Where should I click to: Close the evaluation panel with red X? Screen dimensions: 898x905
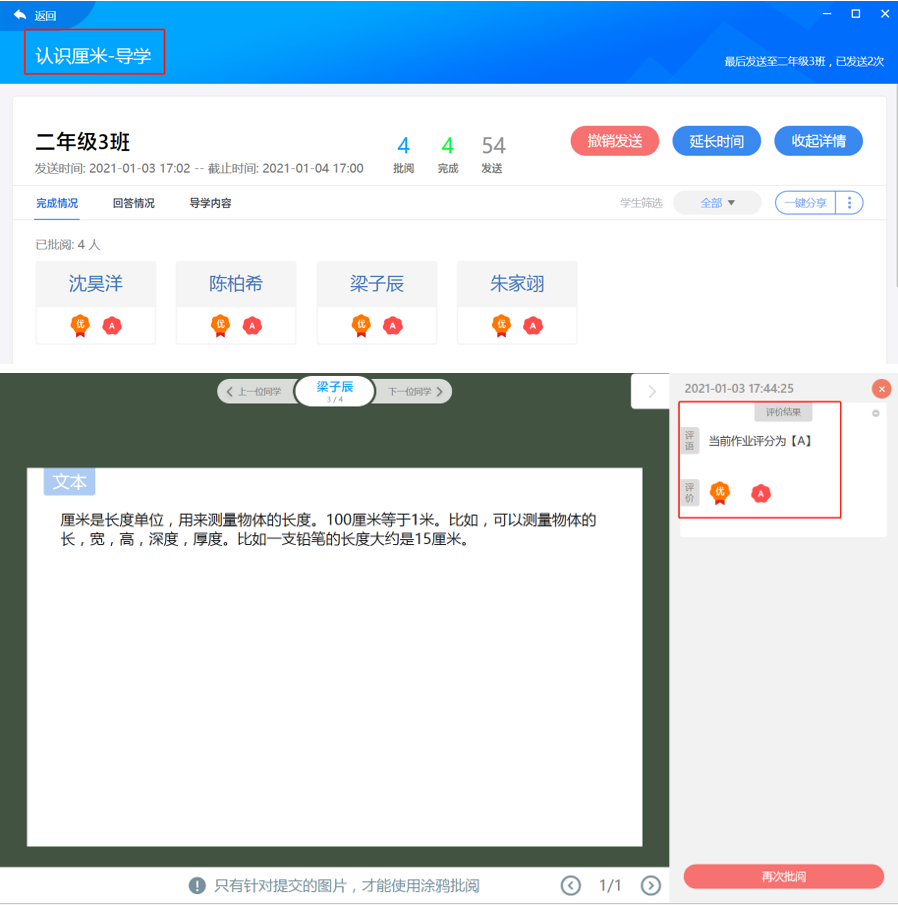pos(881,389)
